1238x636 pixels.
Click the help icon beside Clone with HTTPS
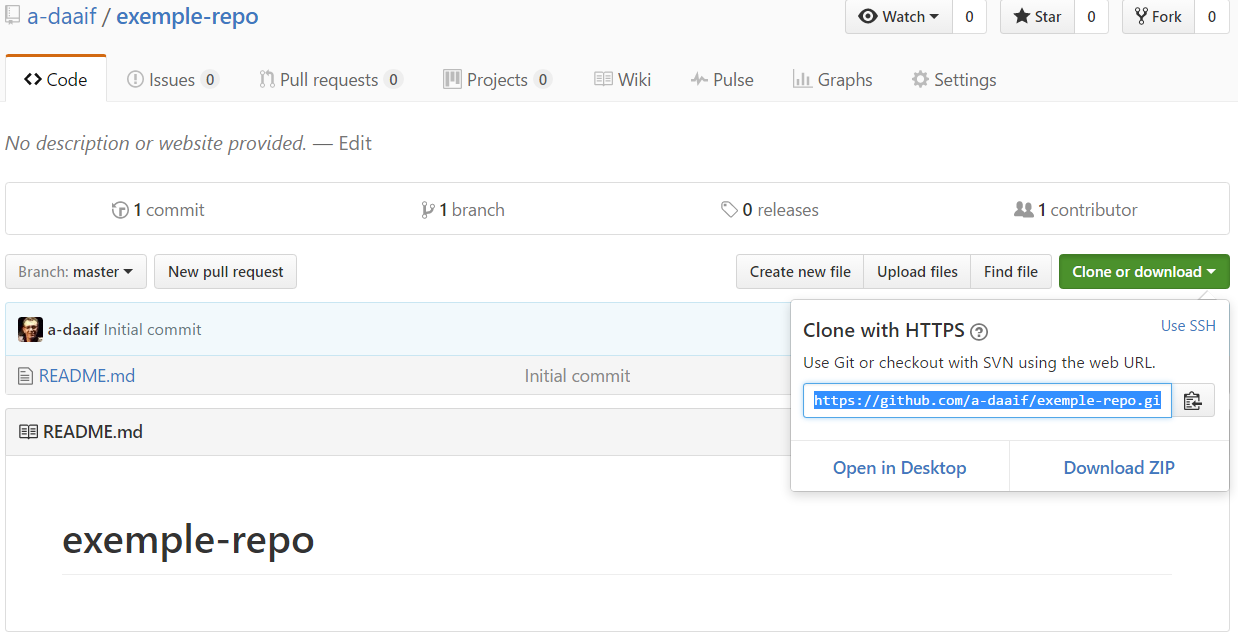tap(979, 332)
